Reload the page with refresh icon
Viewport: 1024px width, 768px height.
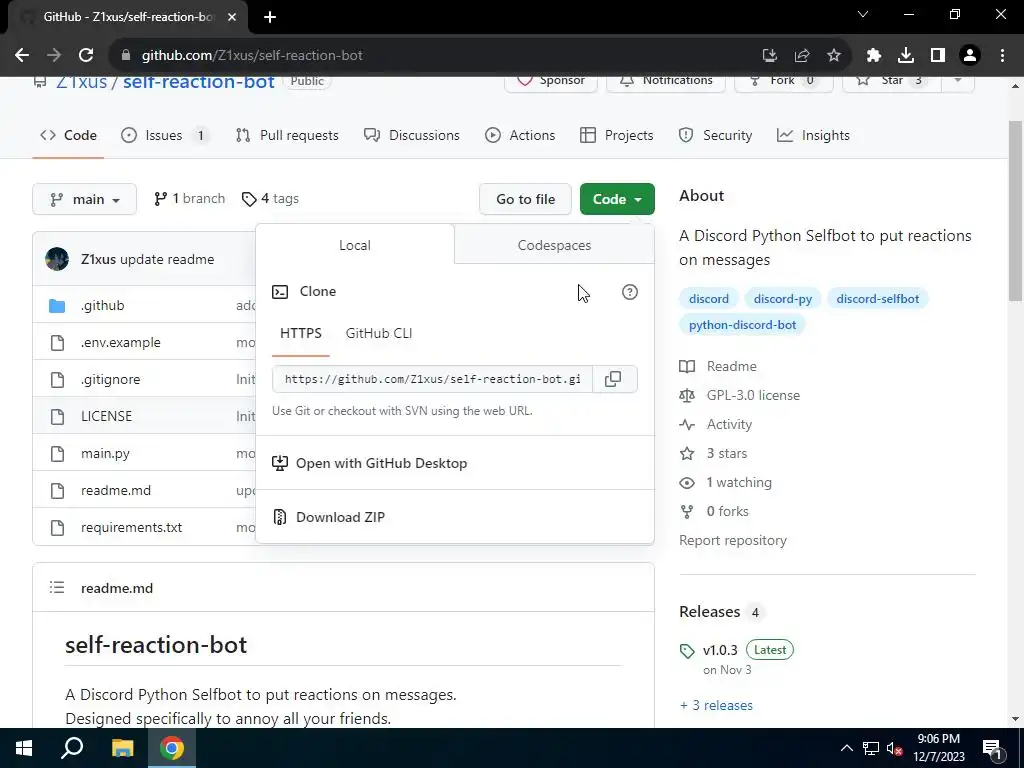[86, 56]
